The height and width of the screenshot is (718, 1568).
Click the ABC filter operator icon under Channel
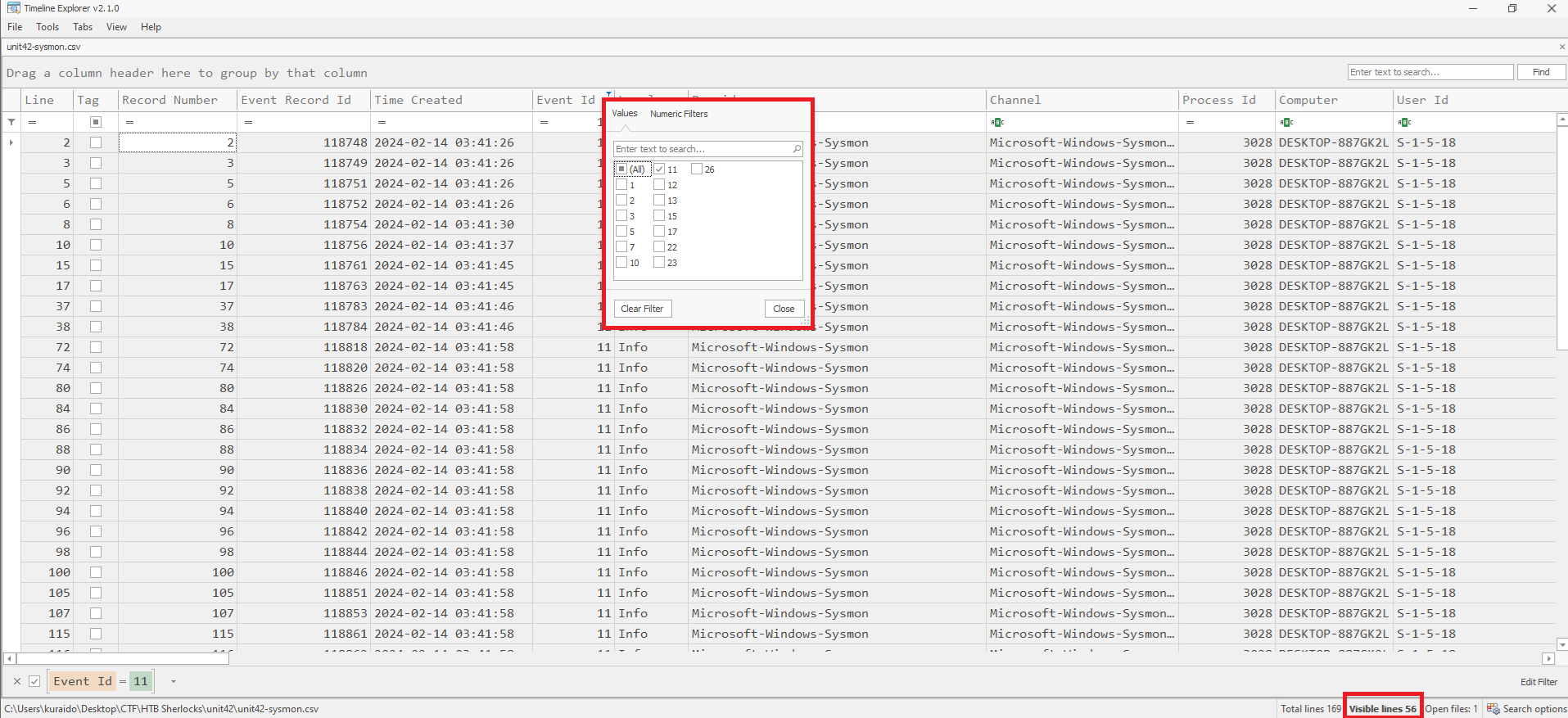coord(996,122)
